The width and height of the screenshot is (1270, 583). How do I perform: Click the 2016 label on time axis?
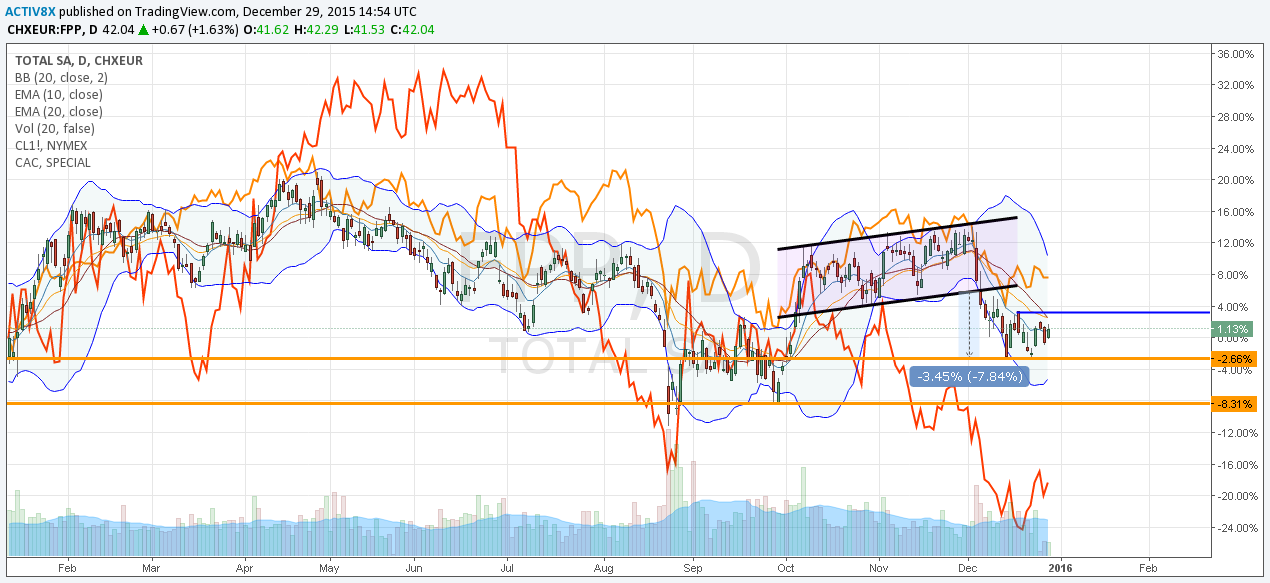click(x=1059, y=566)
